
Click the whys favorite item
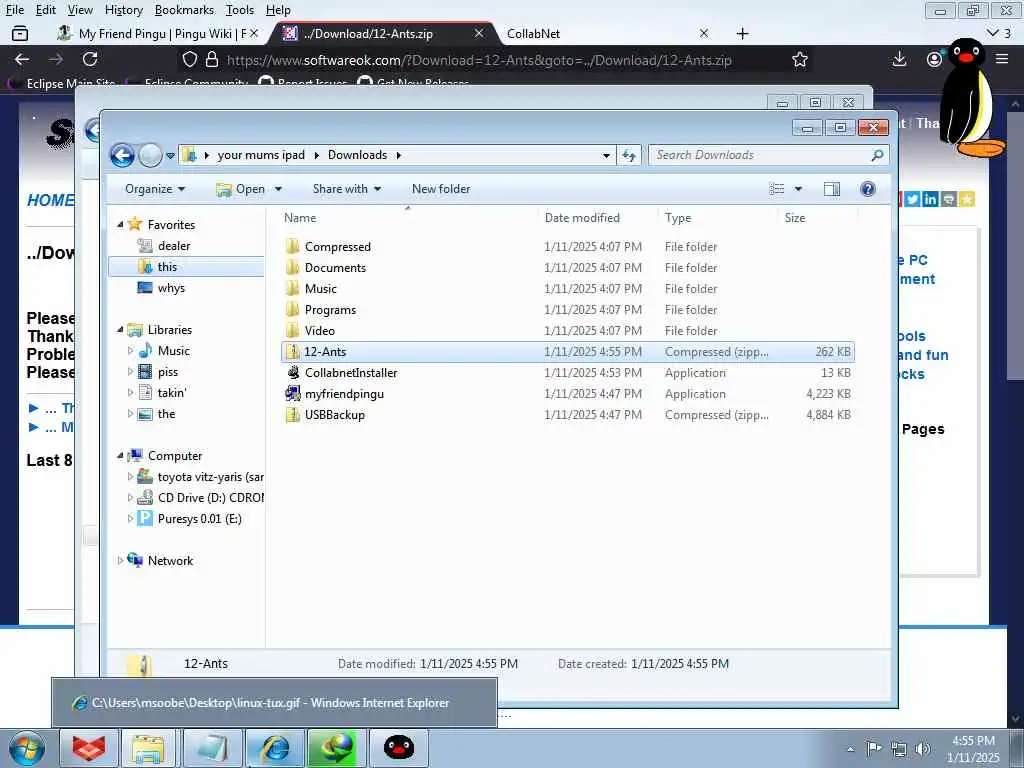coord(171,288)
